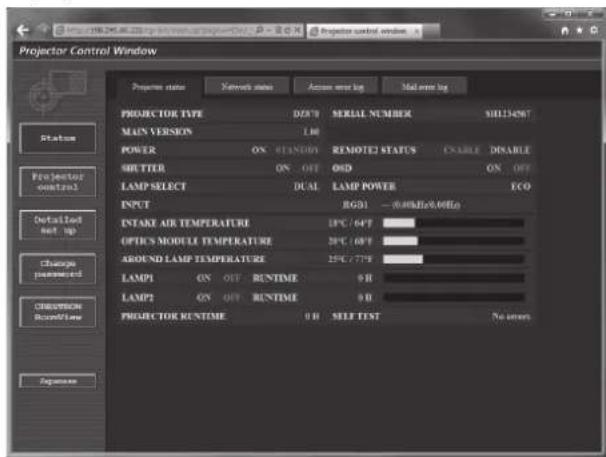This screenshot has width=606, height=457.
Task: Launch CRESTRON RoomView from the sidebar
Action: tap(58, 312)
